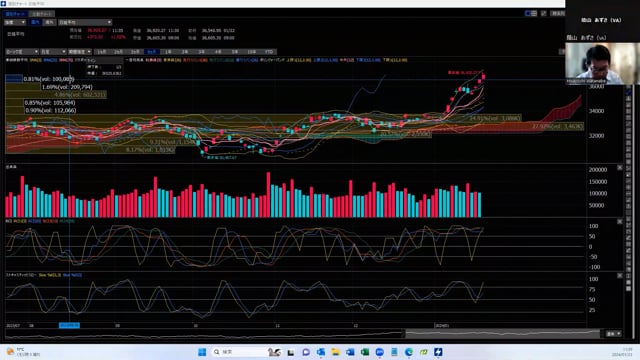Click the Windows Start button
Viewport: 640px width, 360px height.
202,352
